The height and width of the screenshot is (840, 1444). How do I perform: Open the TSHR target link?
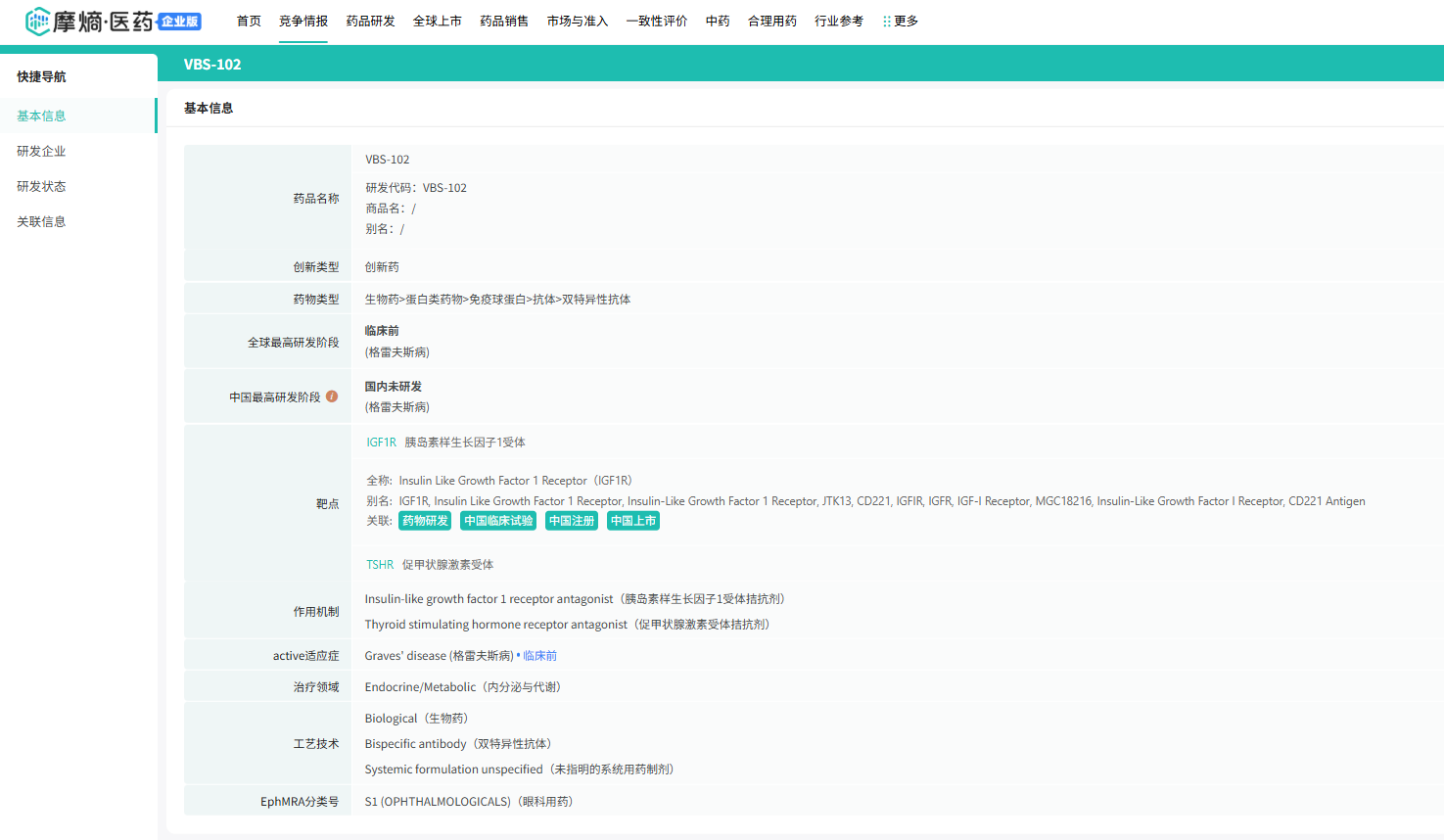coord(380,565)
